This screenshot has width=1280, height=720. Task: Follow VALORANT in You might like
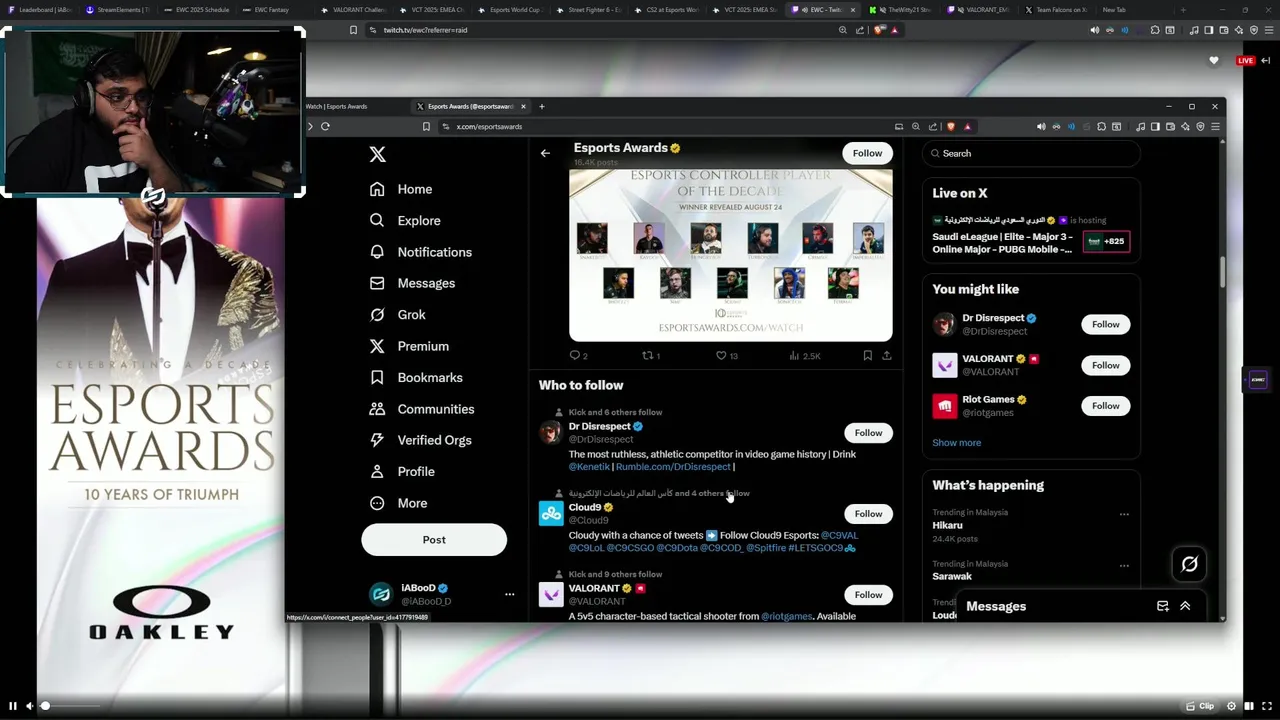(x=1106, y=365)
